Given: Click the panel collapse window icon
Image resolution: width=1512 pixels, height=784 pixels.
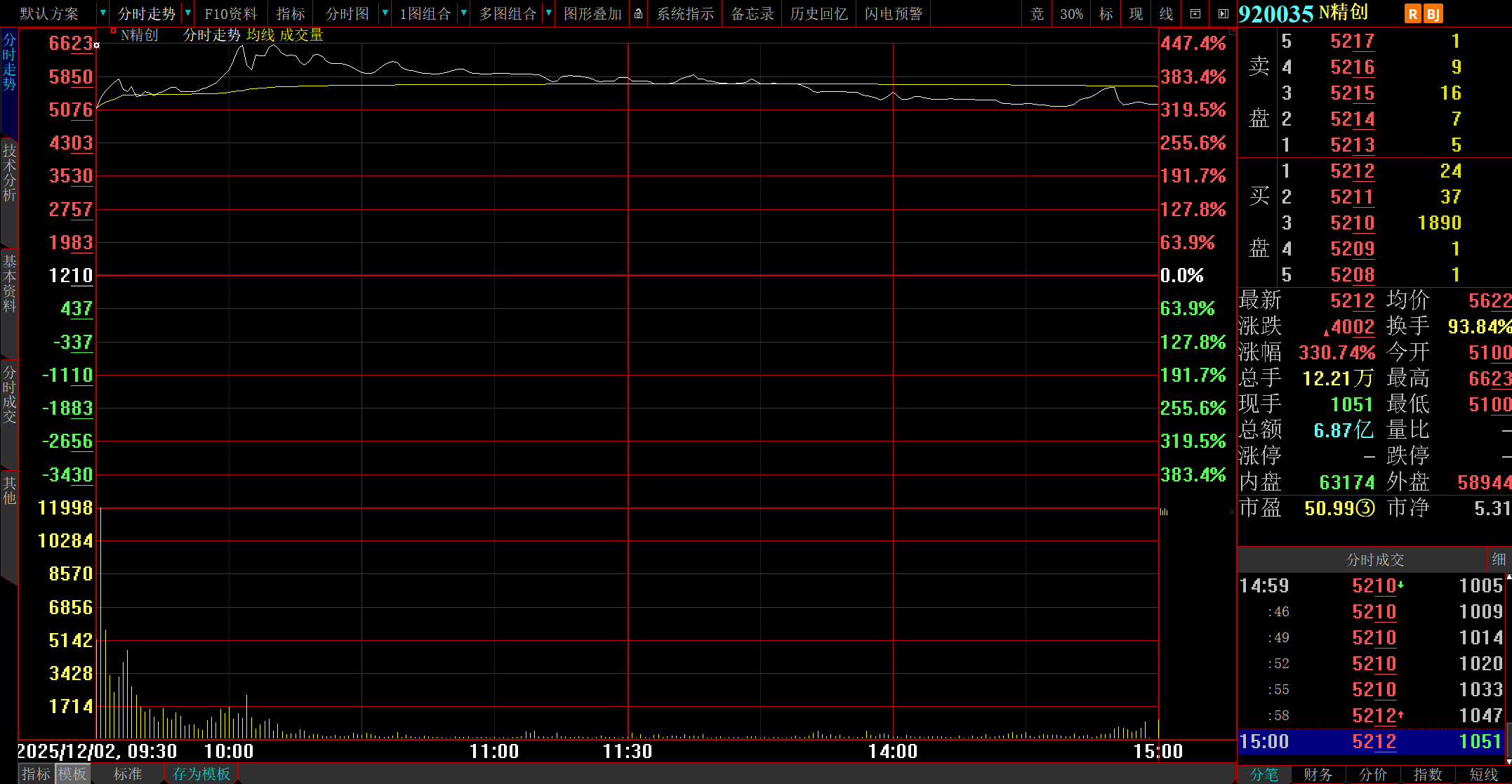Looking at the screenshot, I should click(1195, 13).
